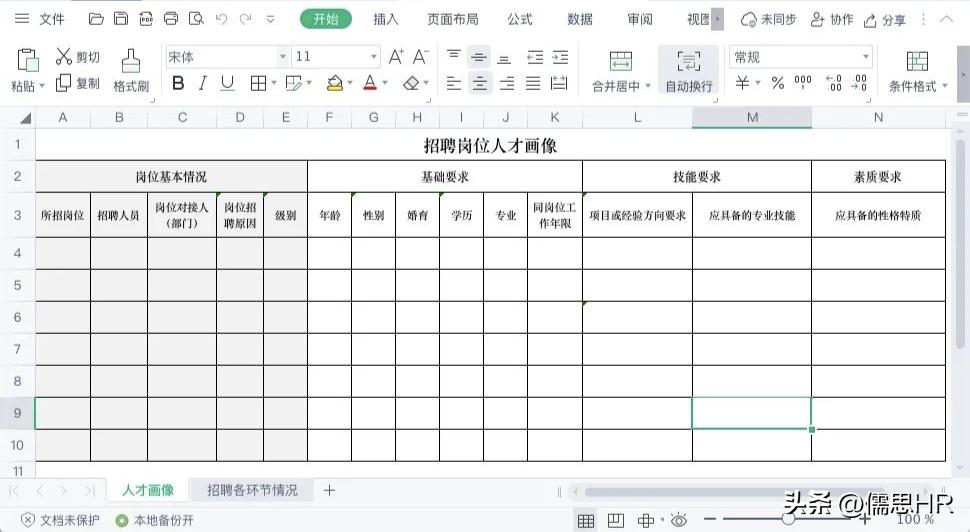Click the fill color paint bucket swatch
970x532 pixels.
coord(335,83)
